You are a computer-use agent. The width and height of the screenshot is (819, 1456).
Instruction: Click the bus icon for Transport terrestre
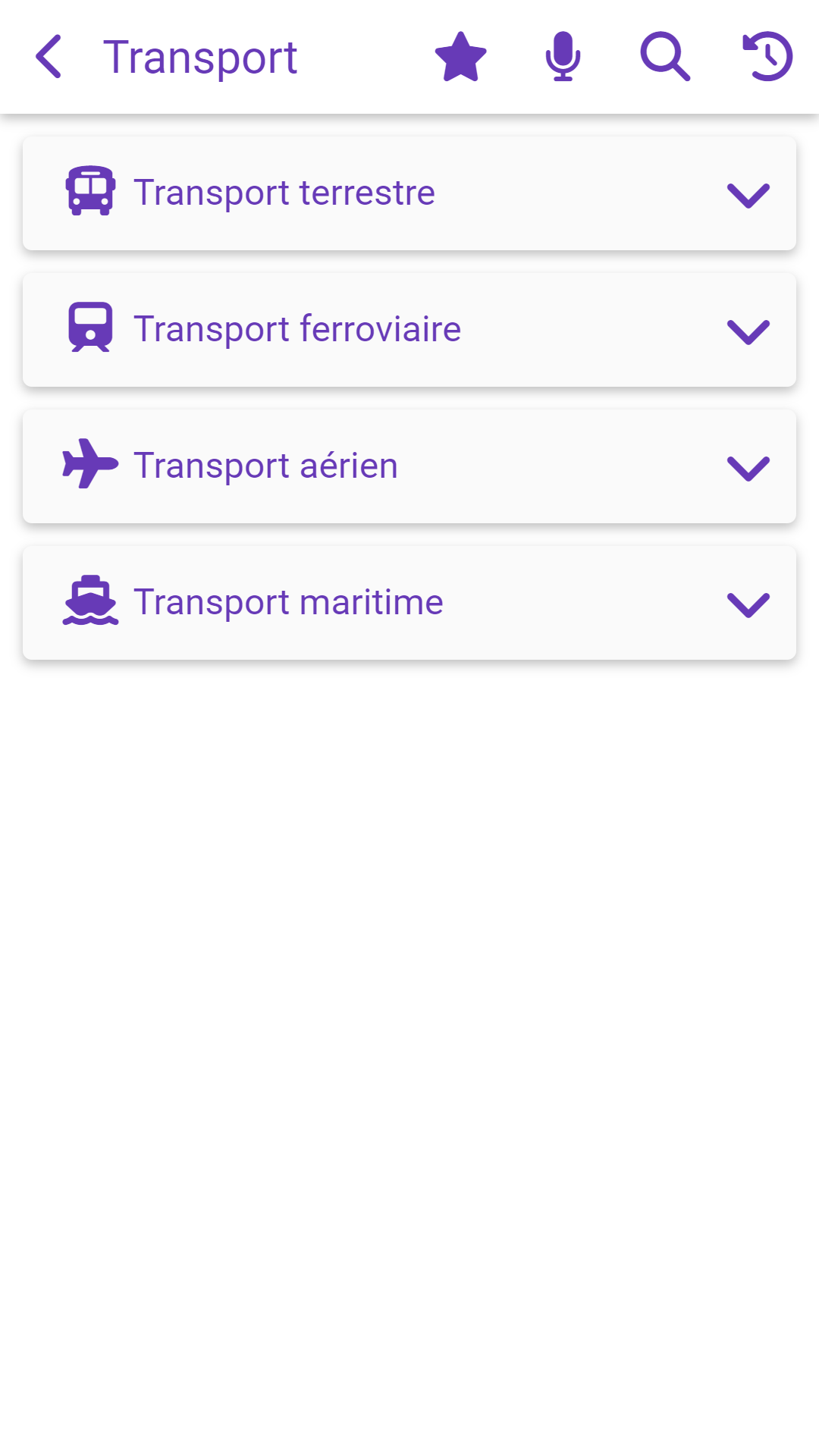pyautogui.click(x=90, y=192)
